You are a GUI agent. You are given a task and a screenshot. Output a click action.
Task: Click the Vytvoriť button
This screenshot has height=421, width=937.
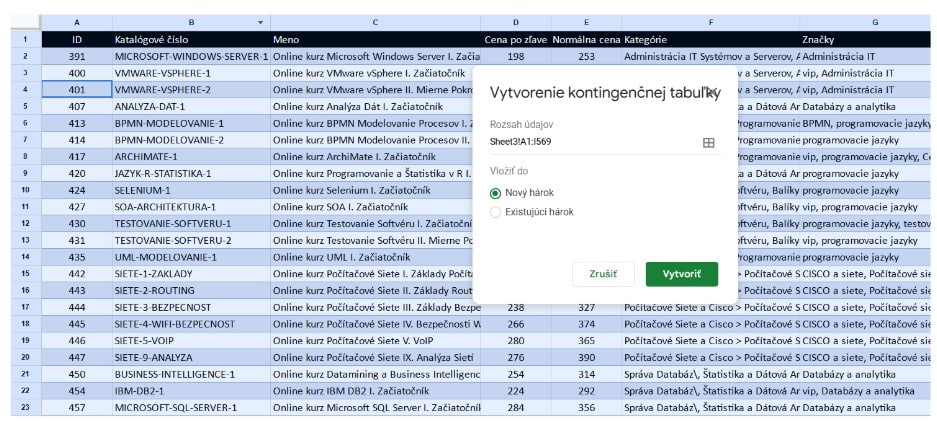coord(682,274)
